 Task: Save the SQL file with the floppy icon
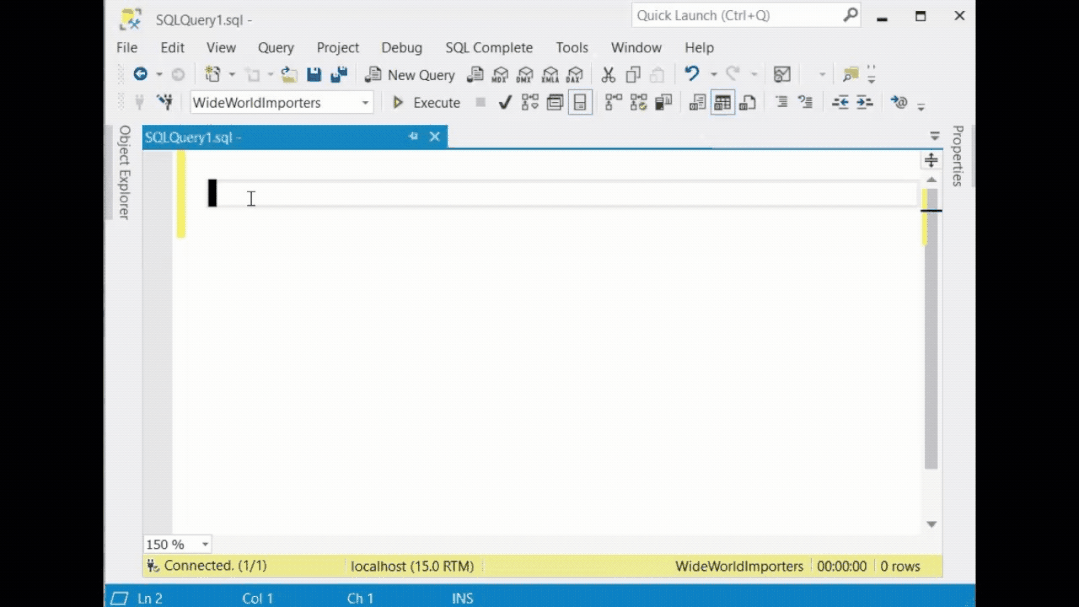[314, 75]
